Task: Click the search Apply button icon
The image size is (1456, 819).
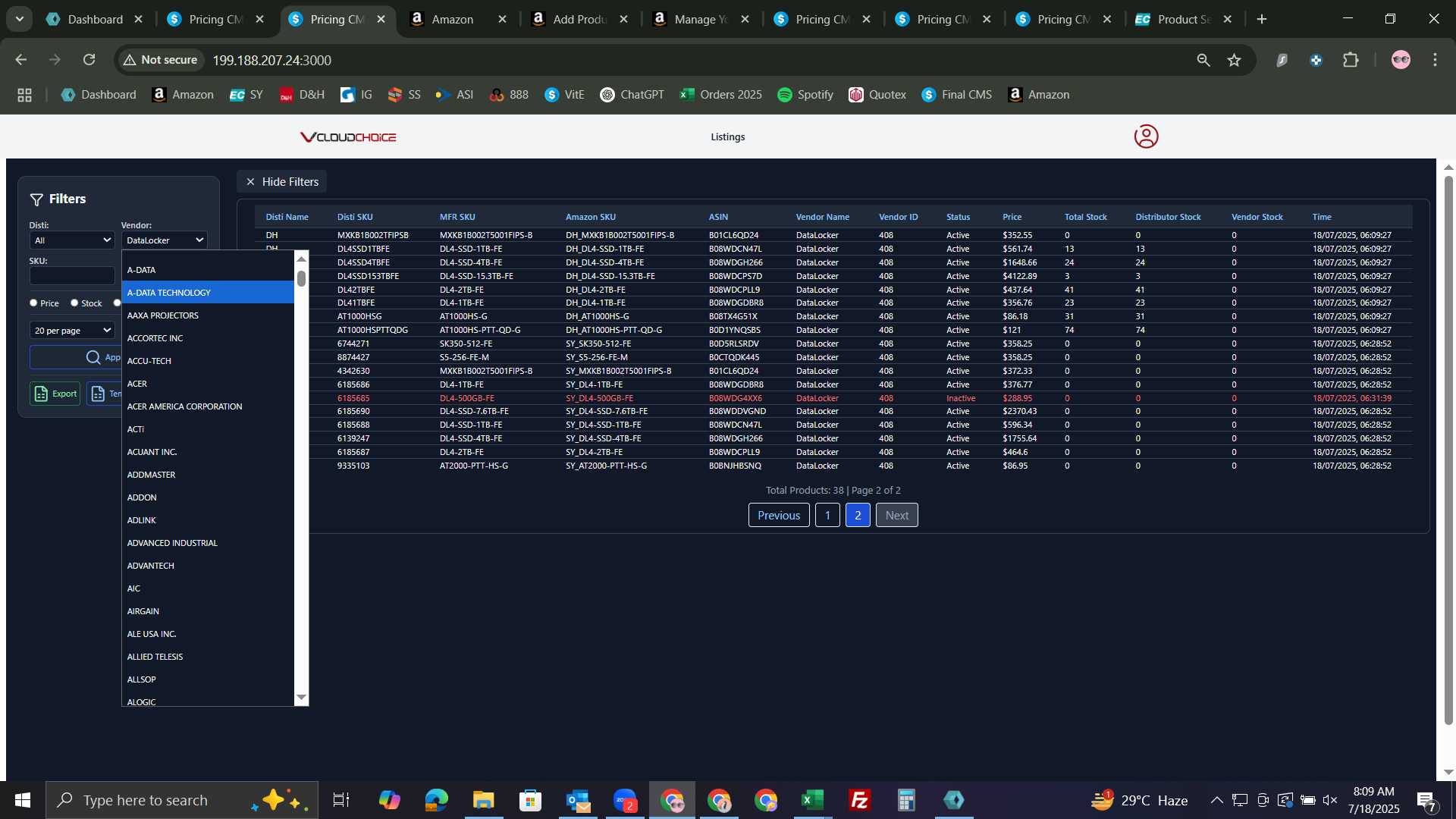Action: pos(93,357)
